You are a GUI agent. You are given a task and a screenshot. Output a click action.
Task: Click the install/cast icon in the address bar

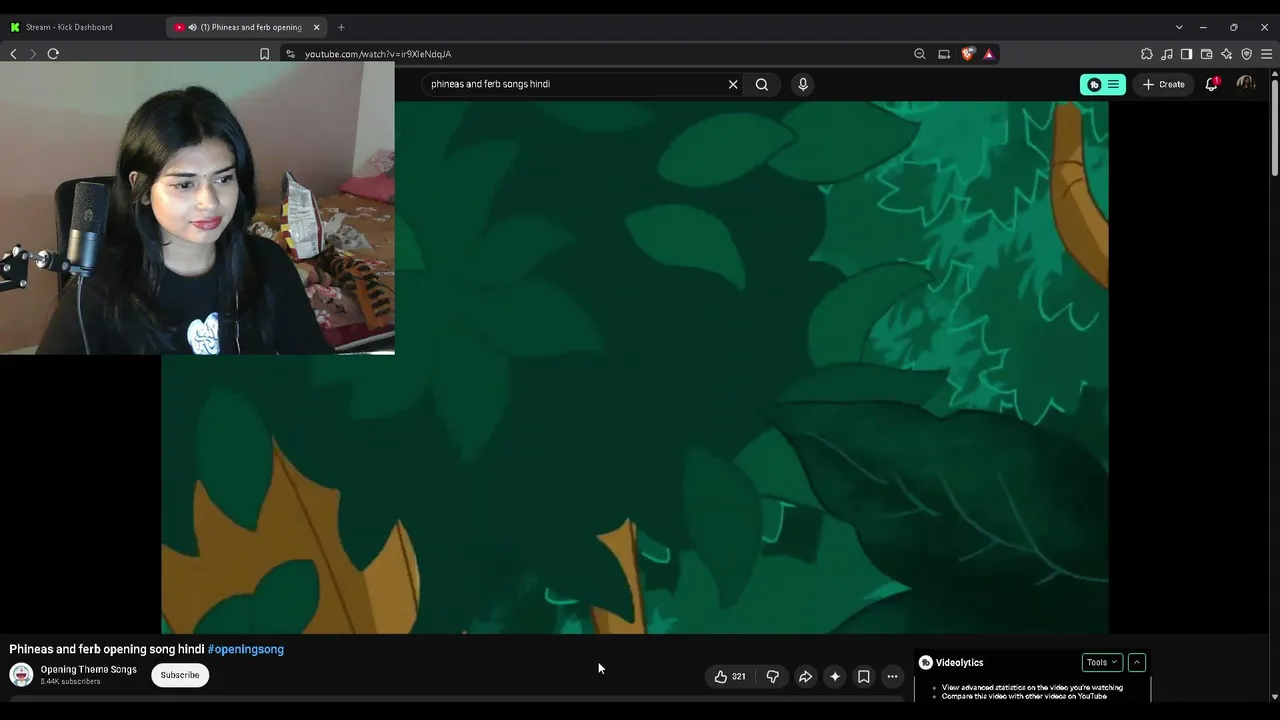point(944,54)
